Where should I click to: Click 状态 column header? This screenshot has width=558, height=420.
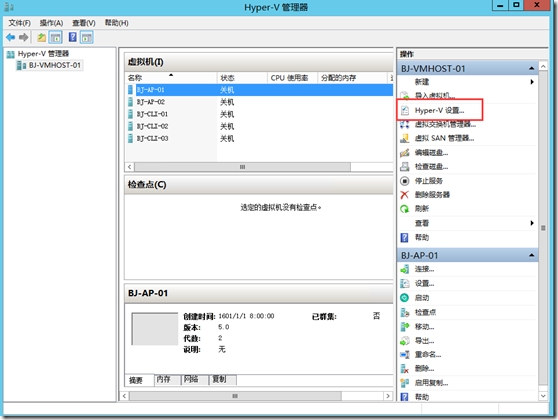pos(242,78)
